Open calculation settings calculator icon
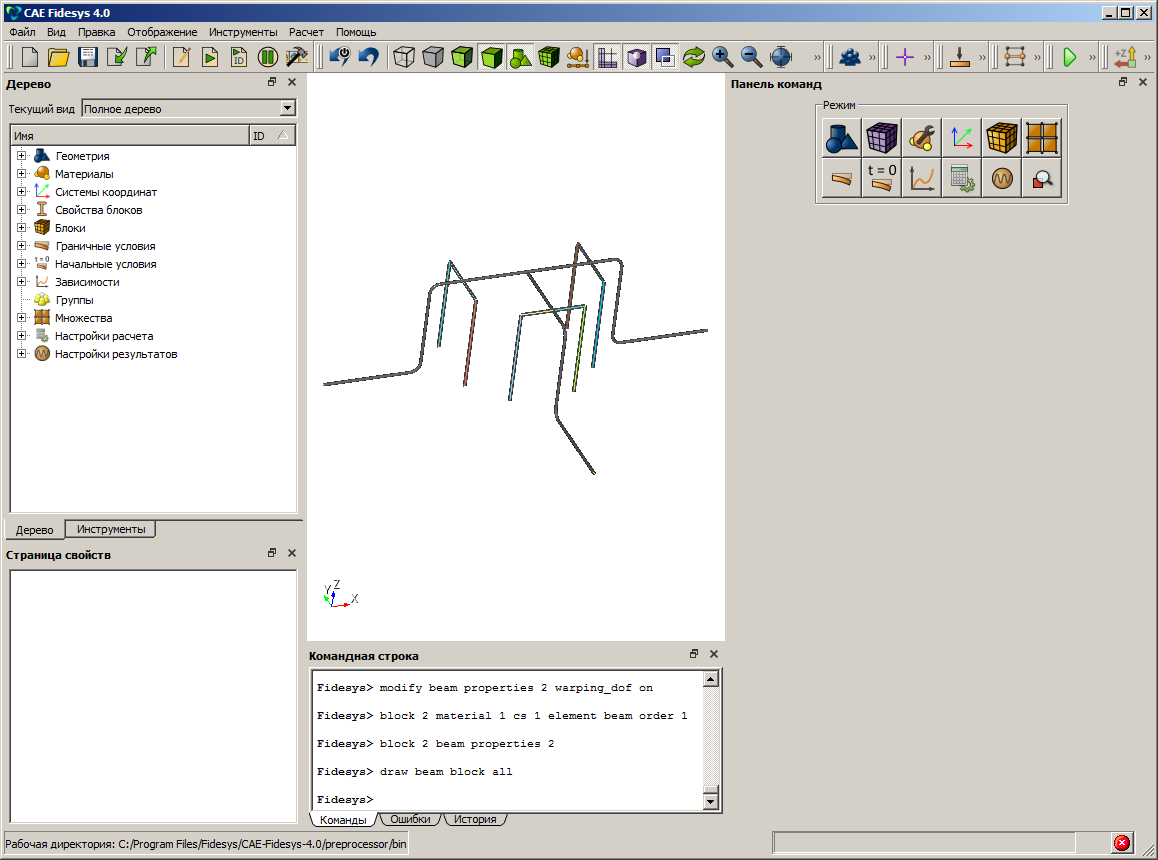 point(962,177)
